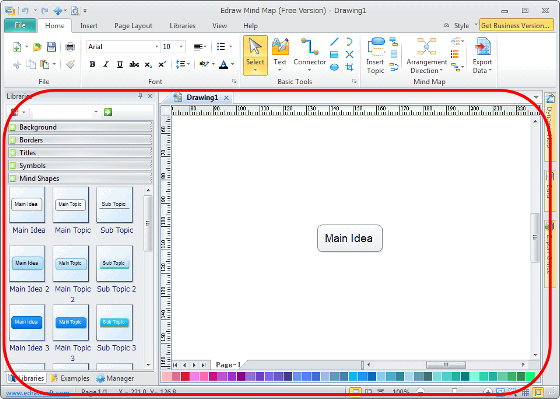Toggle subscript formatting
Screen dimensions: 560x399
point(148,65)
